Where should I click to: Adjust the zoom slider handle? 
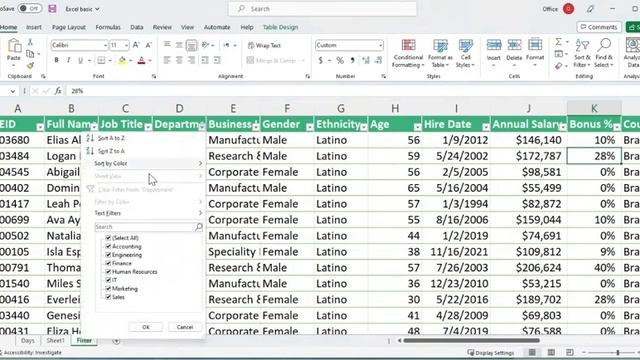[618, 353]
